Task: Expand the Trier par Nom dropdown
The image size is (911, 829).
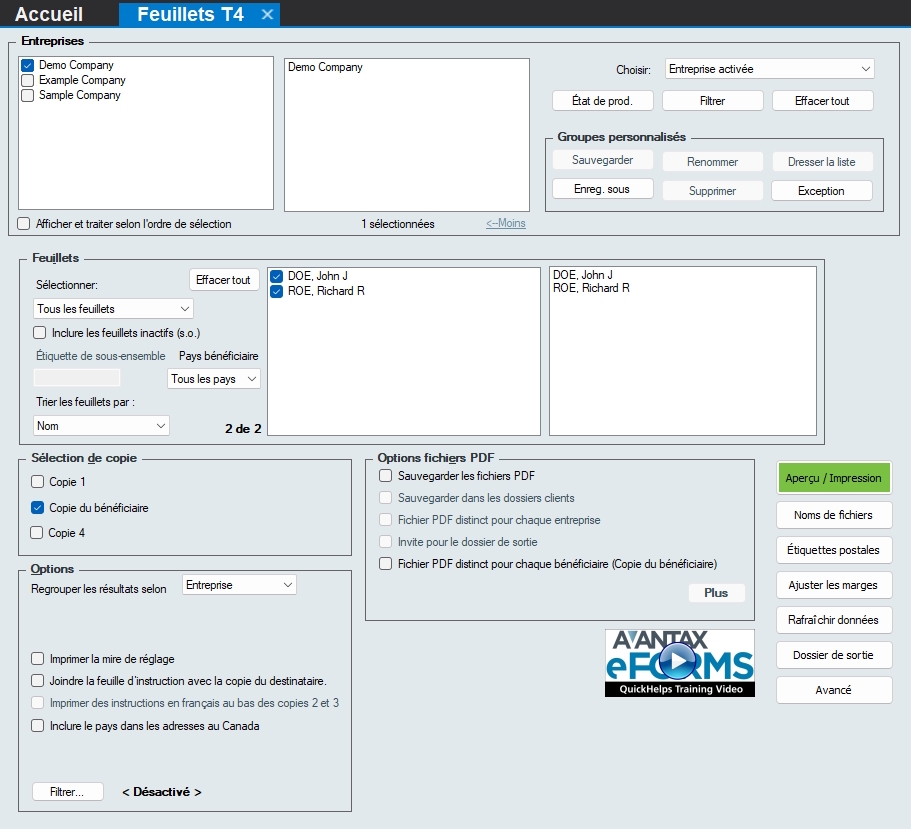Action: click(101, 426)
